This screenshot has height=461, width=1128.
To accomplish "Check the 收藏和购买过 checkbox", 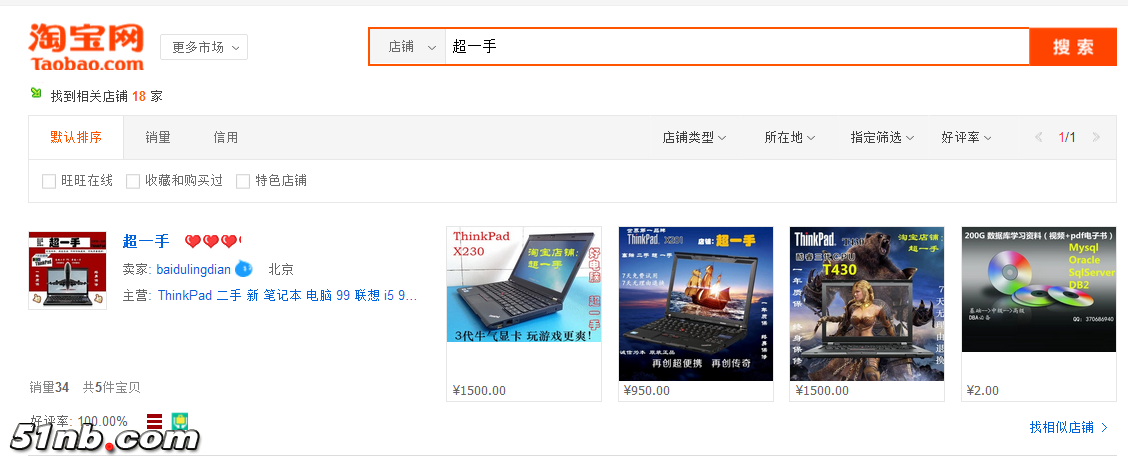I will 133,181.
